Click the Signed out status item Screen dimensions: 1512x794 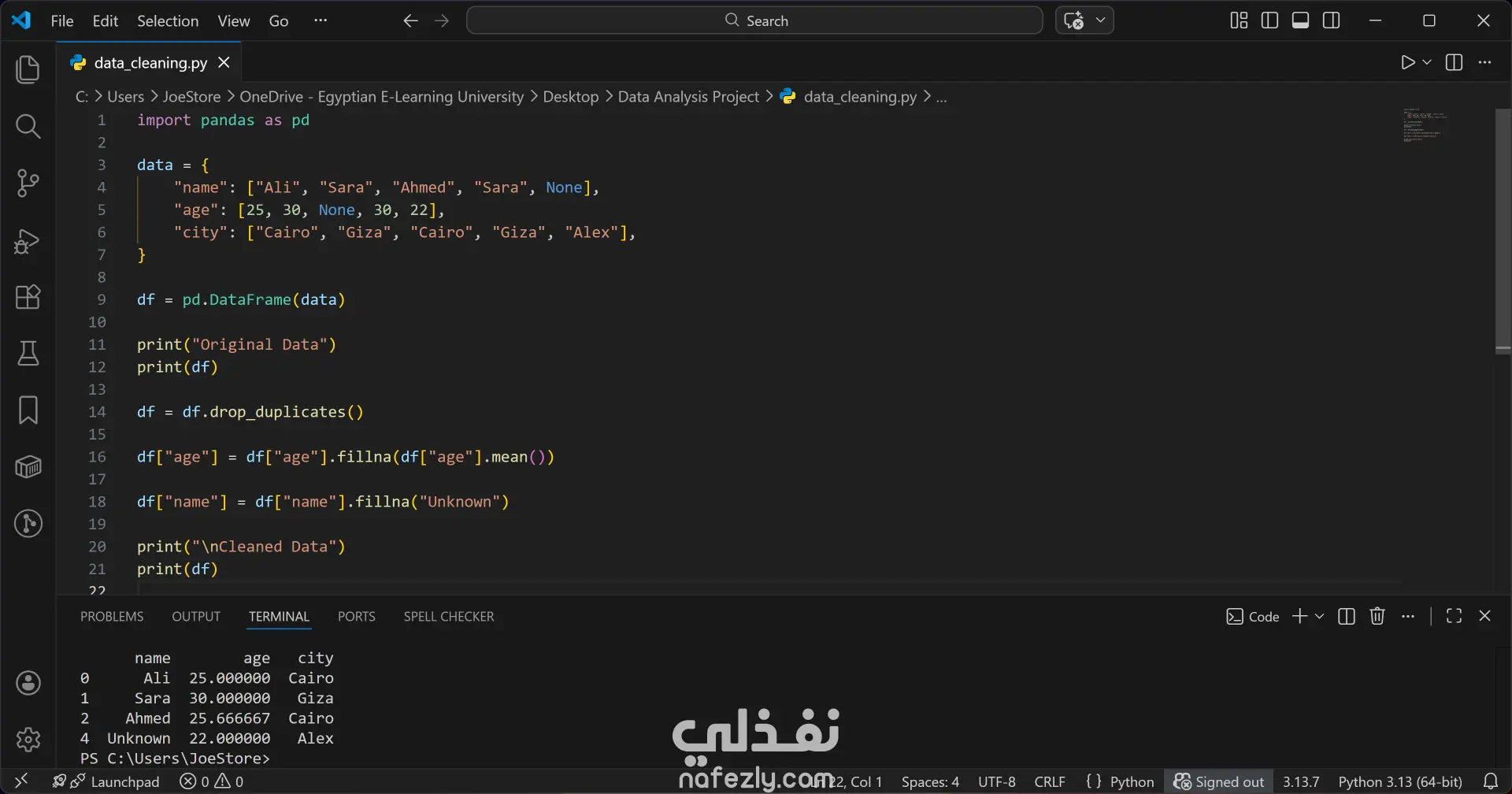[x=1218, y=781]
